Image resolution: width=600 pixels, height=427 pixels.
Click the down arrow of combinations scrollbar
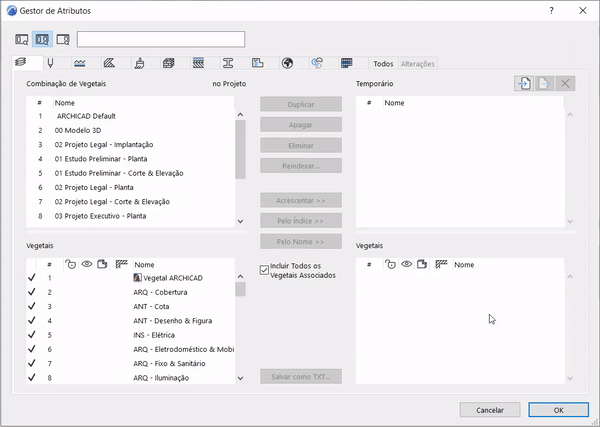pos(240,221)
